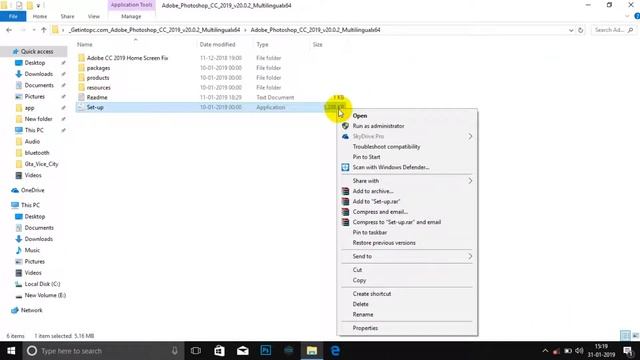Sort by the Type column header

click(262, 44)
